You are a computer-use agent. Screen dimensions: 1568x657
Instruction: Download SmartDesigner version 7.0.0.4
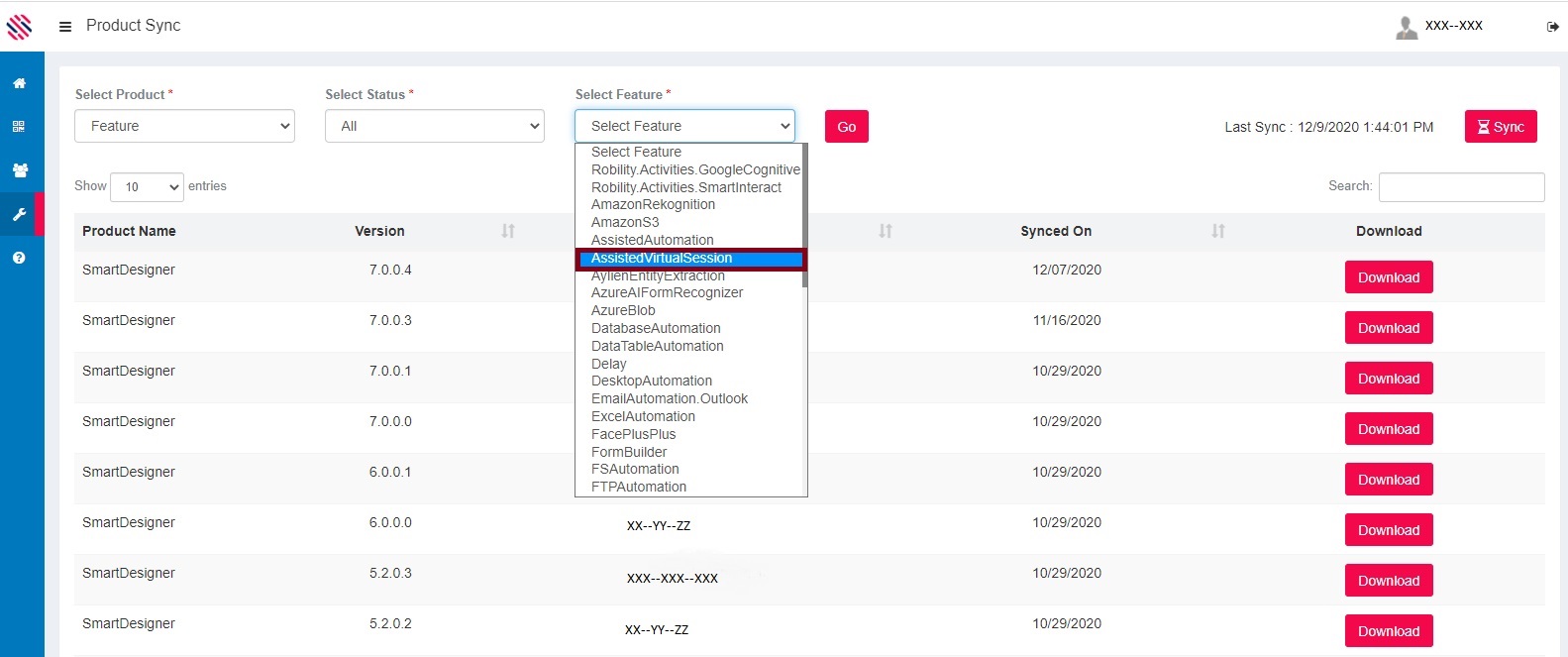click(1388, 277)
